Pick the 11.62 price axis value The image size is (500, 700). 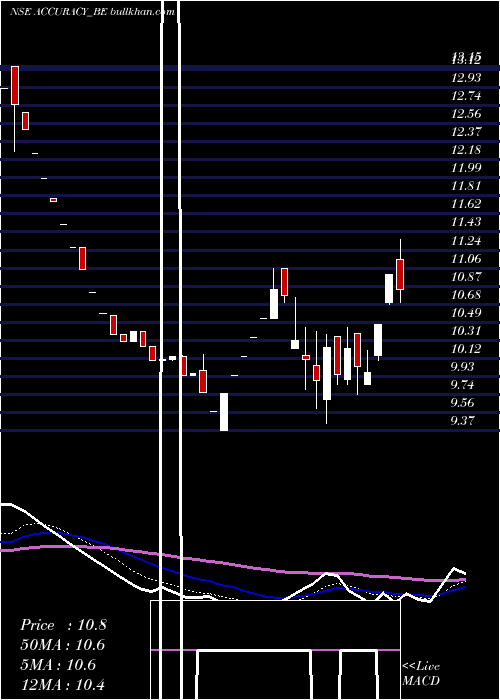466,204
